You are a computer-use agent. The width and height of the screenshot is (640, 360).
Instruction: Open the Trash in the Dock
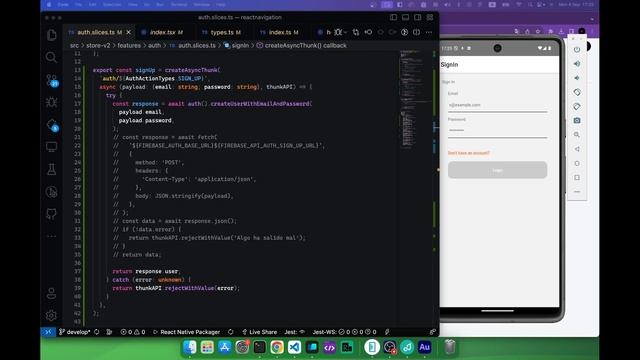(449, 347)
